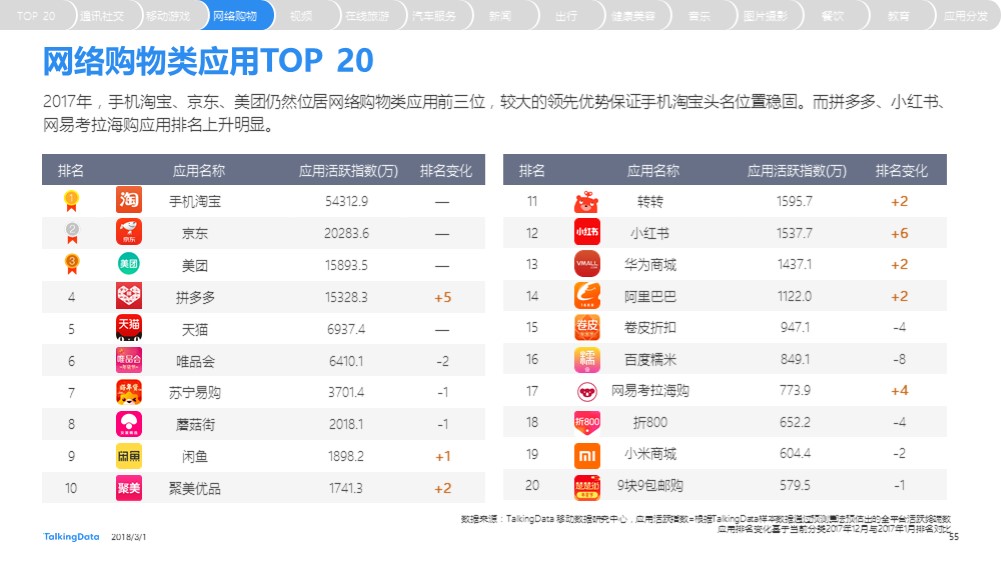Click the 聚美优品 app icon
The width and height of the screenshot is (1001, 563).
tap(129, 488)
